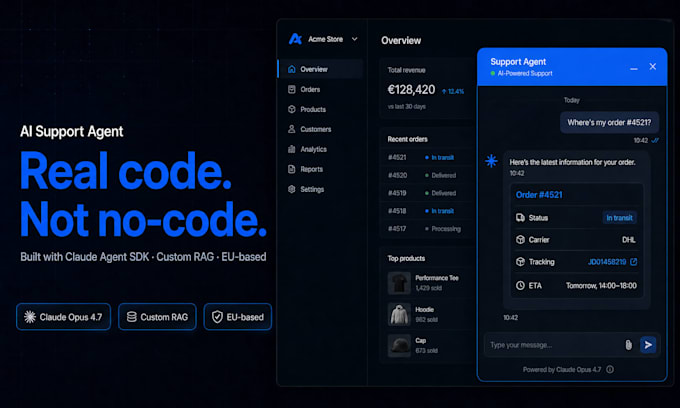Click the Claude Opus 4.7 badge
680x408 pixels.
[x=64, y=317]
